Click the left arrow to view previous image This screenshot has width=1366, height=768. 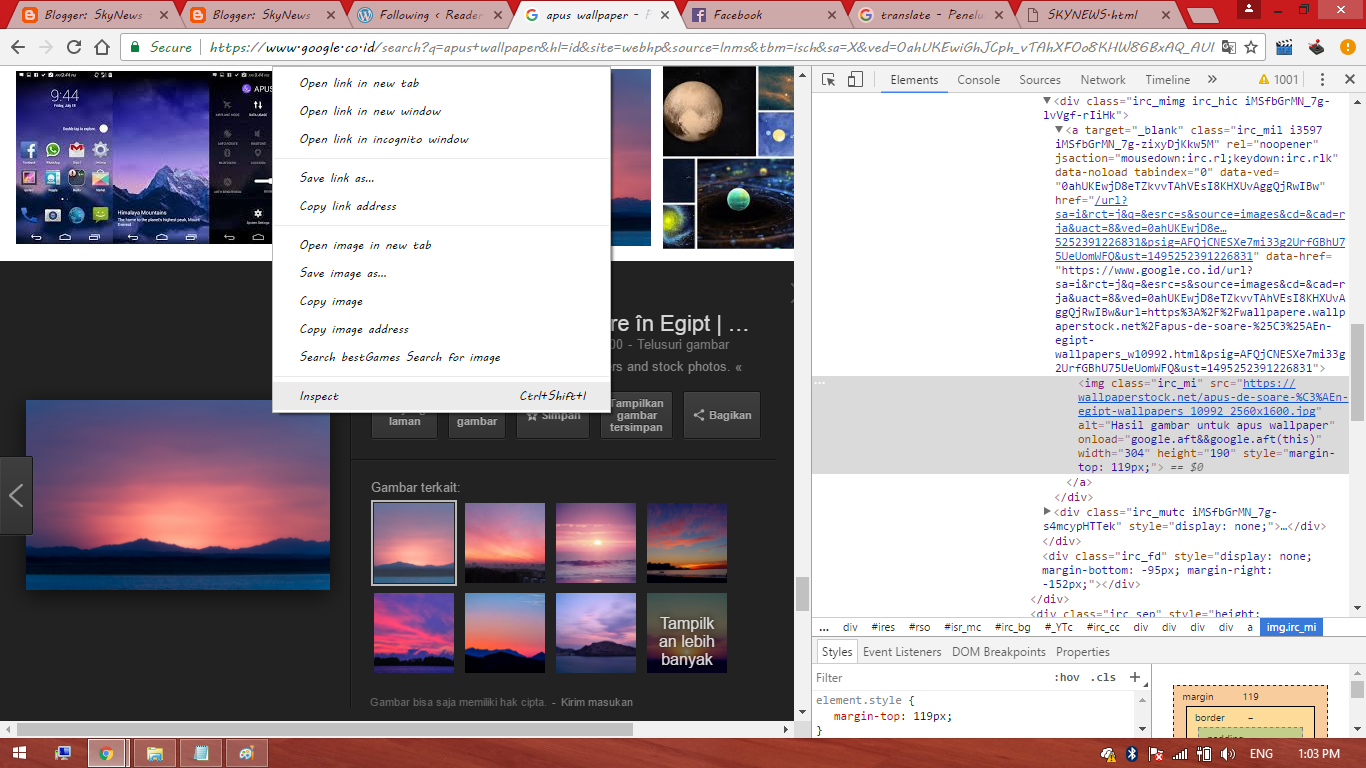[16, 495]
